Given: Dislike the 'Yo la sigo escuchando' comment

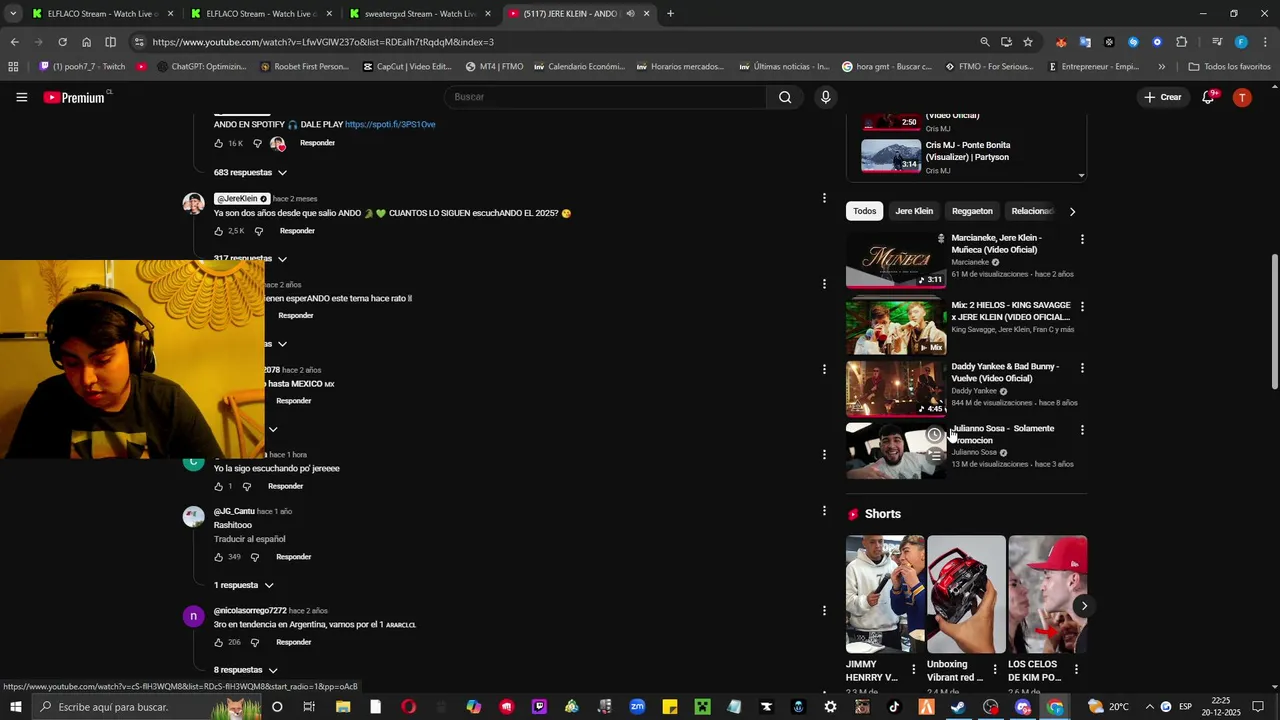Looking at the screenshot, I should tap(247, 486).
